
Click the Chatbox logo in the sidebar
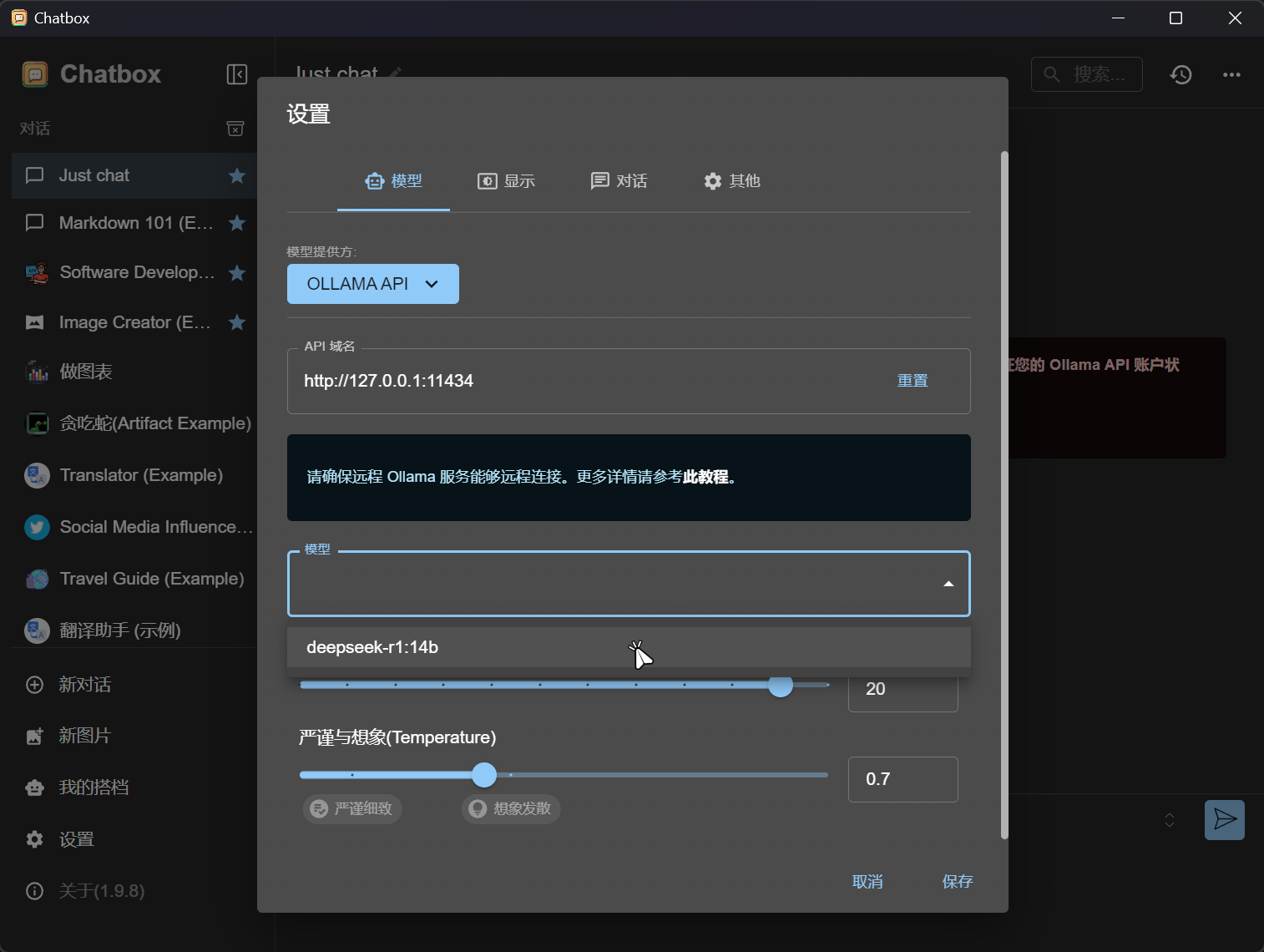click(x=35, y=74)
